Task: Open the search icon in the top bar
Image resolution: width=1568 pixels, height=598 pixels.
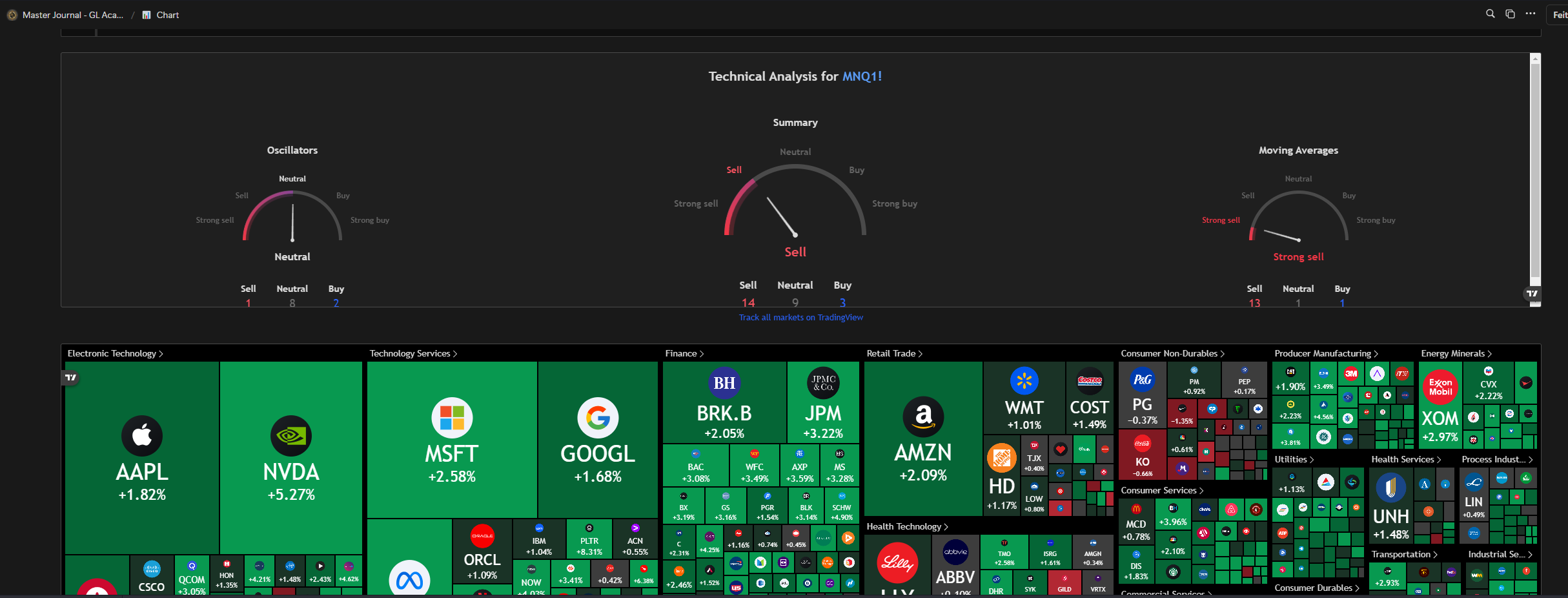Action: click(x=1491, y=14)
